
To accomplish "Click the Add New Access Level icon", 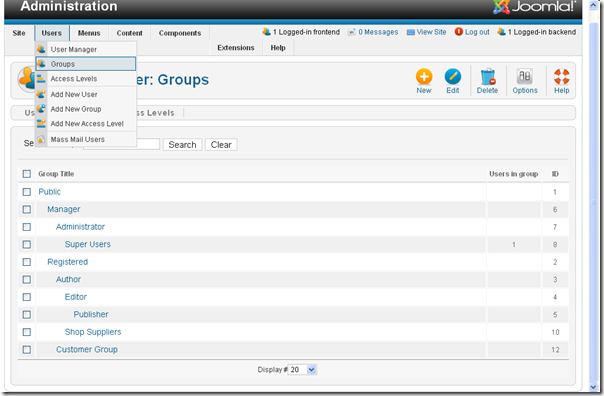I will (41, 123).
